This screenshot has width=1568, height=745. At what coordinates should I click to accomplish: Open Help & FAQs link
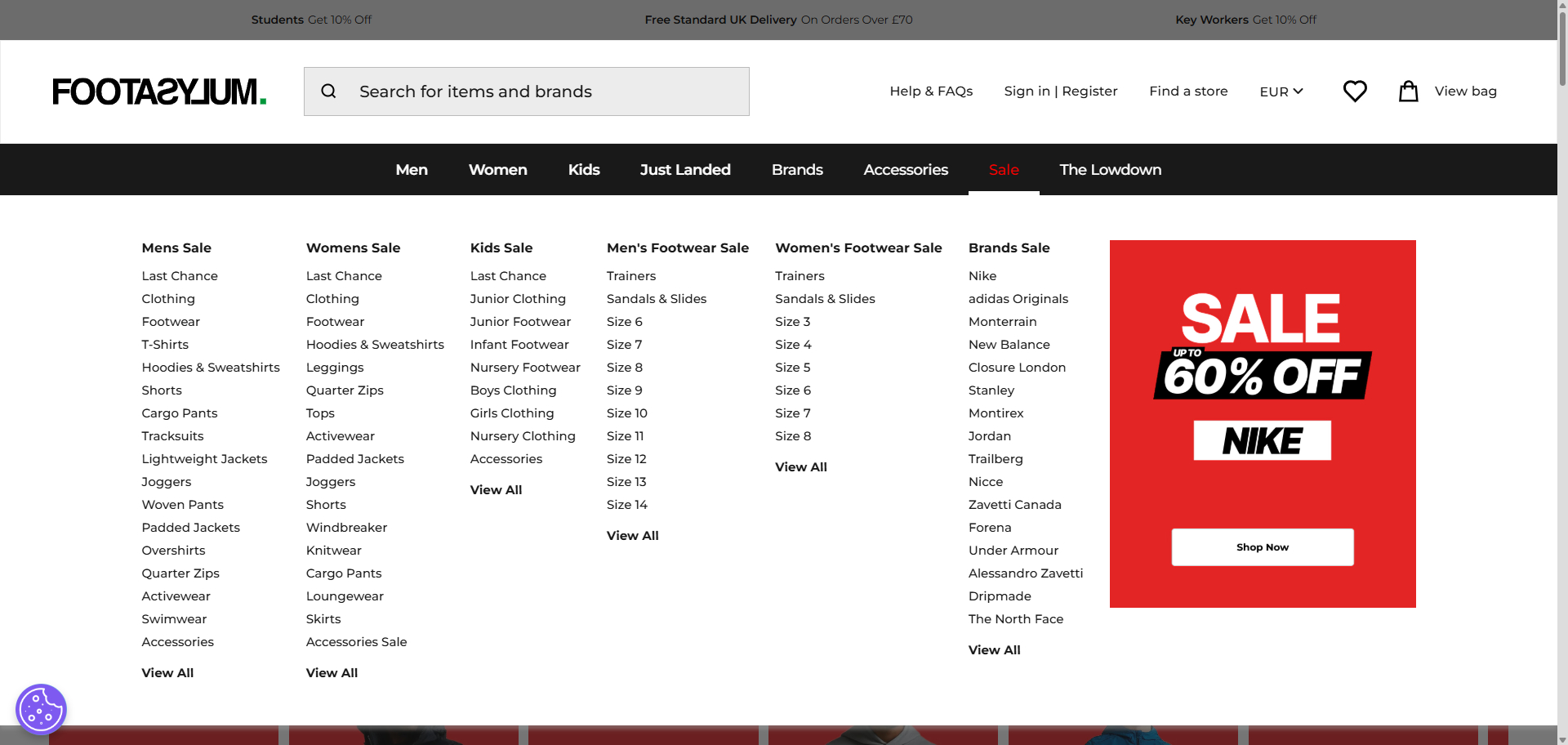931,91
